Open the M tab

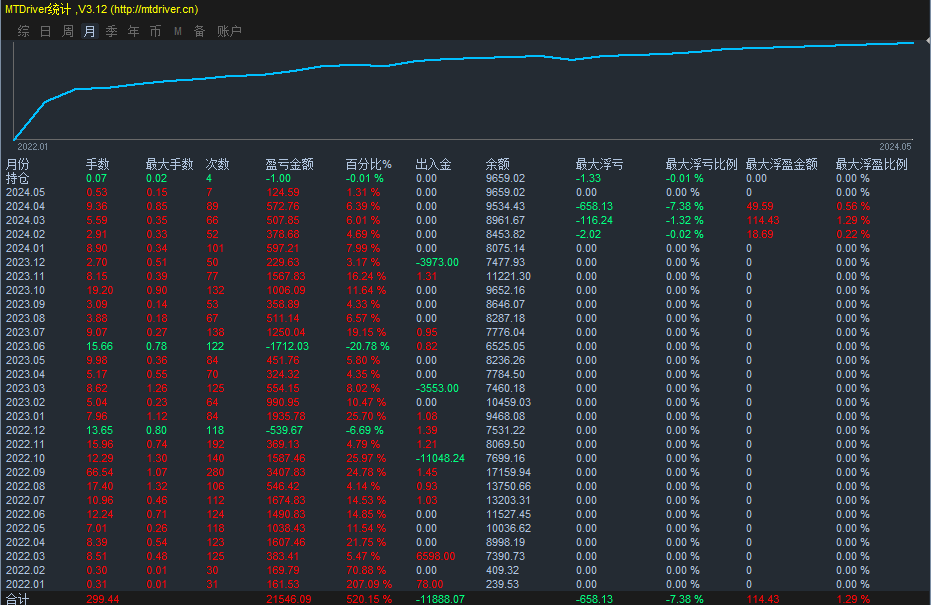(178, 31)
